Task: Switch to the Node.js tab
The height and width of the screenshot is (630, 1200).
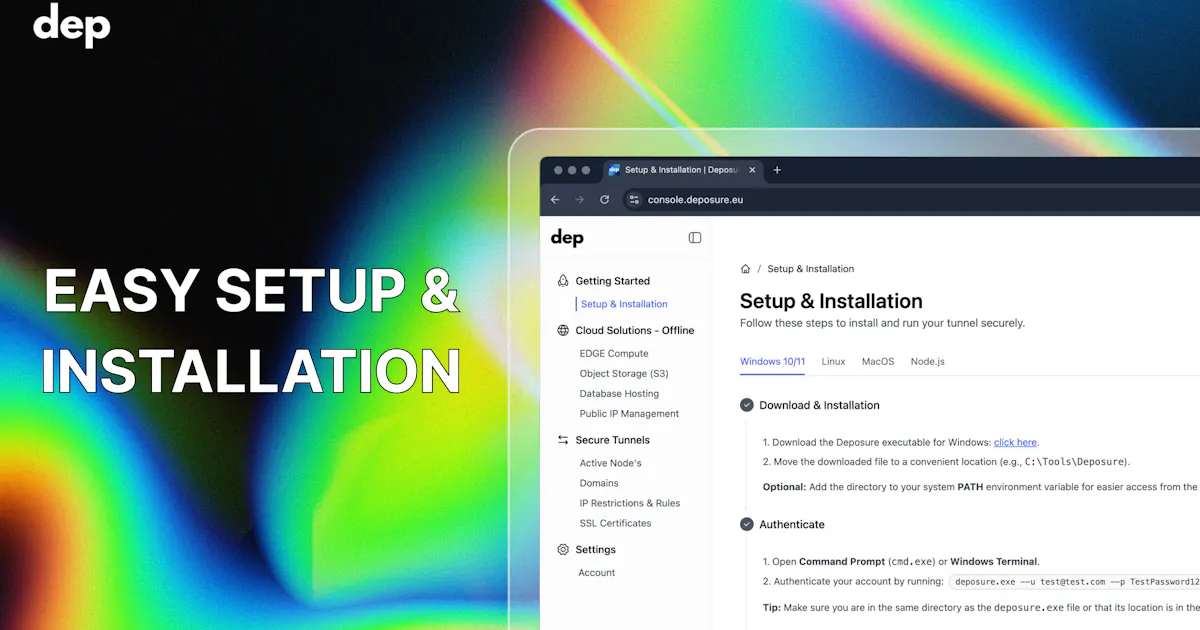Action: click(927, 361)
